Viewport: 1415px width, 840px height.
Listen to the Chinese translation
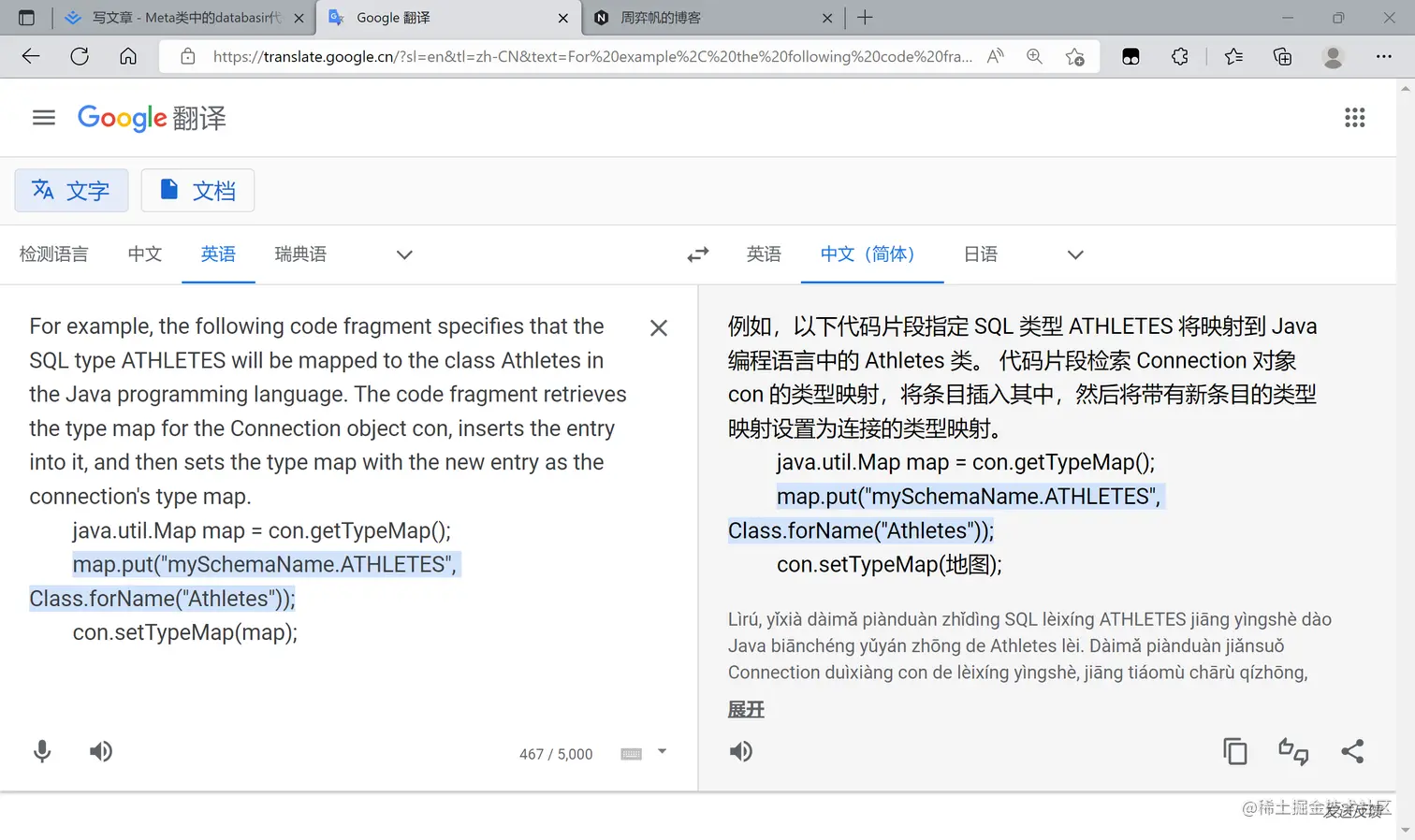[x=741, y=751]
